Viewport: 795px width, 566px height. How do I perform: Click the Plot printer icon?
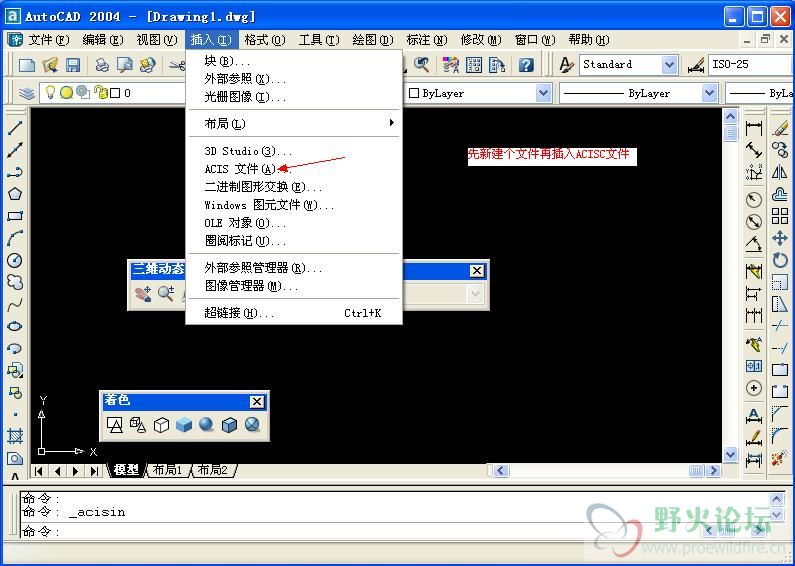click(102, 65)
